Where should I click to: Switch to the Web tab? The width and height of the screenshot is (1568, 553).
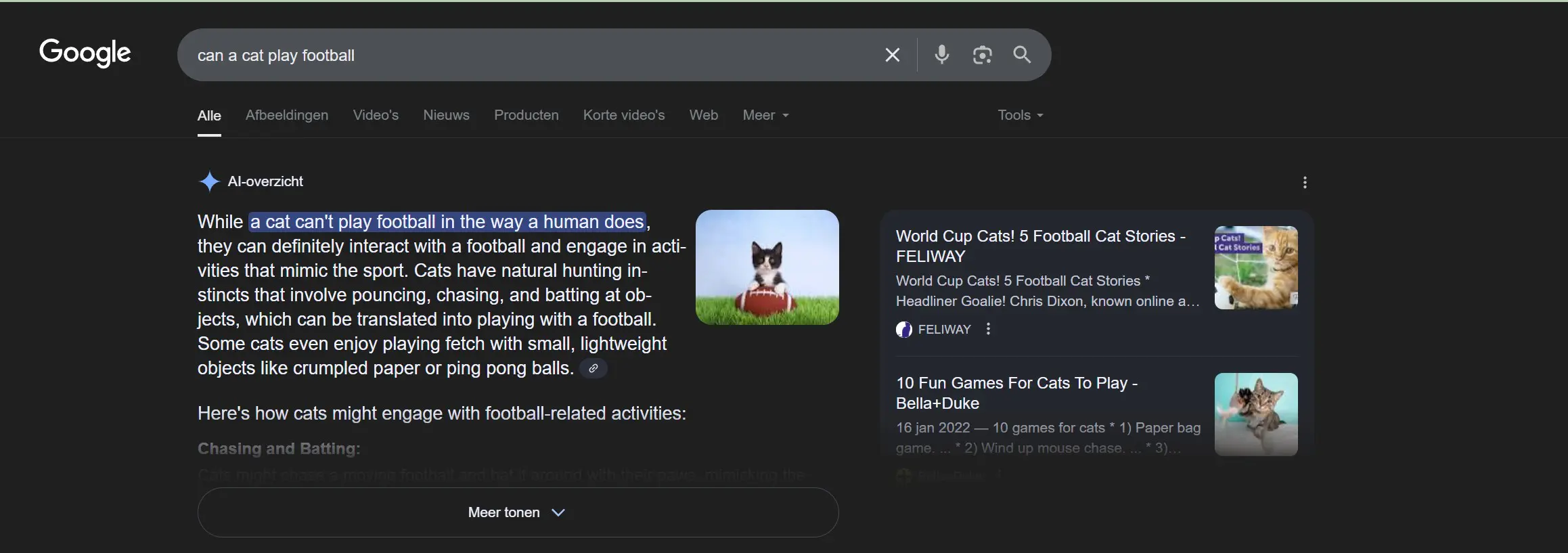tap(704, 115)
